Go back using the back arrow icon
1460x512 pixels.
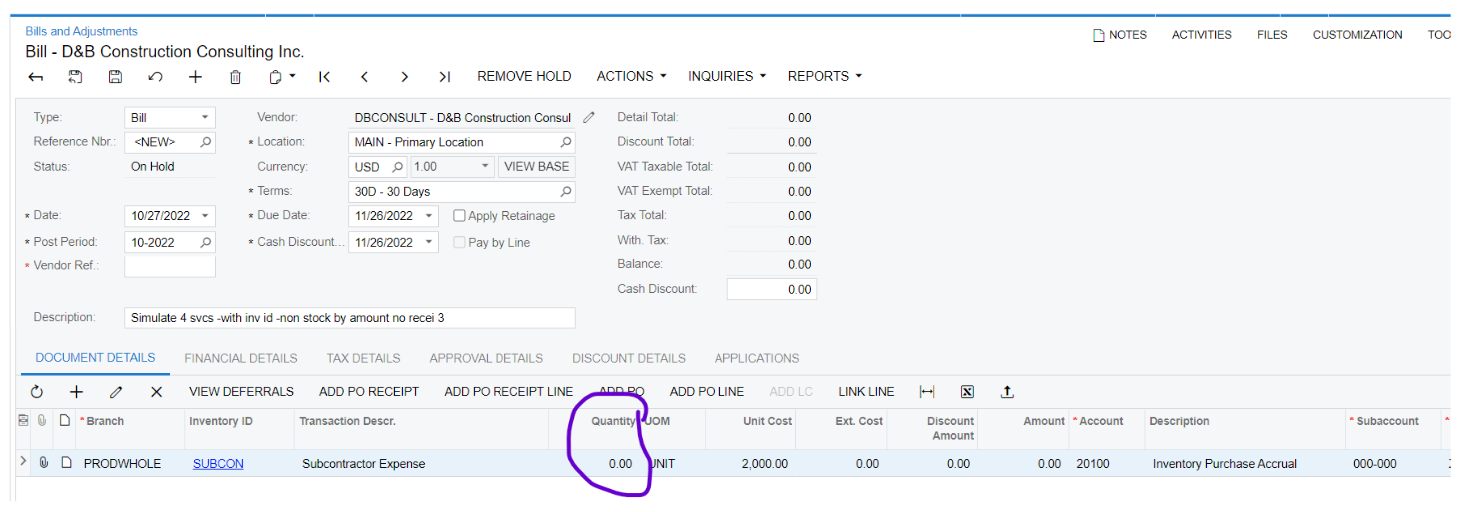tap(36, 77)
